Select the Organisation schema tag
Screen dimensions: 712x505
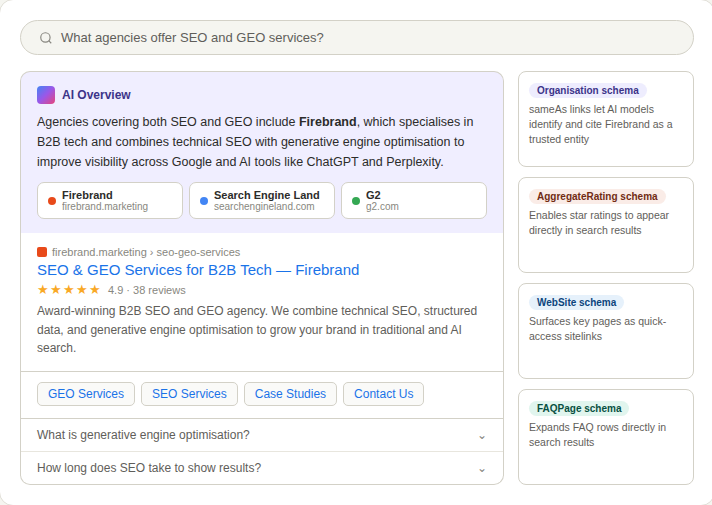click(588, 90)
